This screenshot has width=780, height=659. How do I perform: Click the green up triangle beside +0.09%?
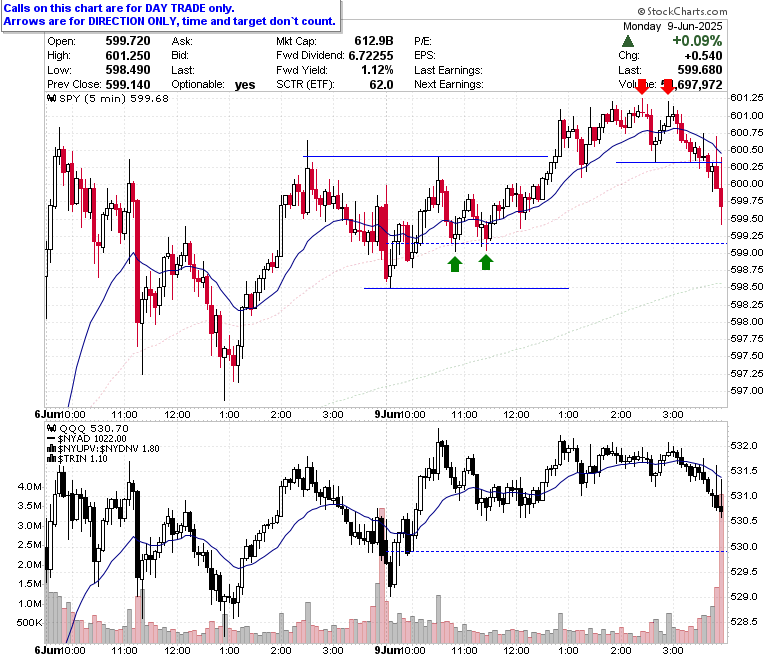click(x=628, y=41)
